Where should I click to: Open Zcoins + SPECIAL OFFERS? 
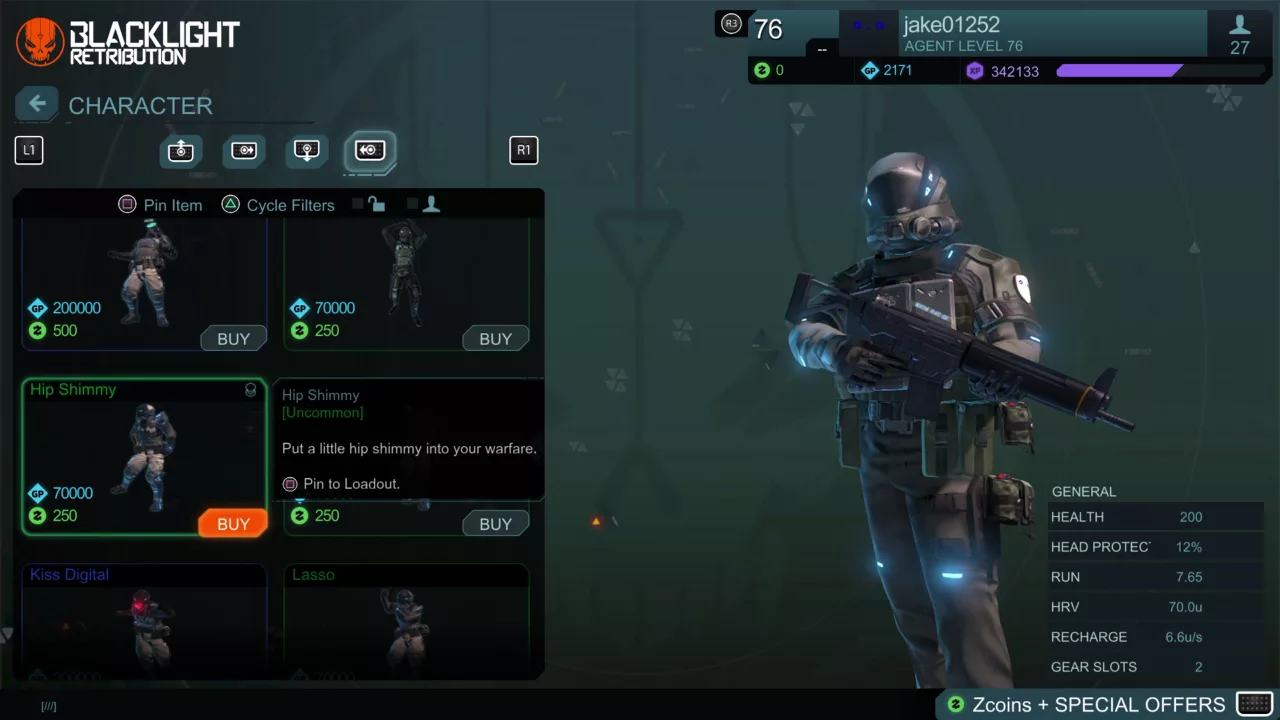(x=1099, y=704)
